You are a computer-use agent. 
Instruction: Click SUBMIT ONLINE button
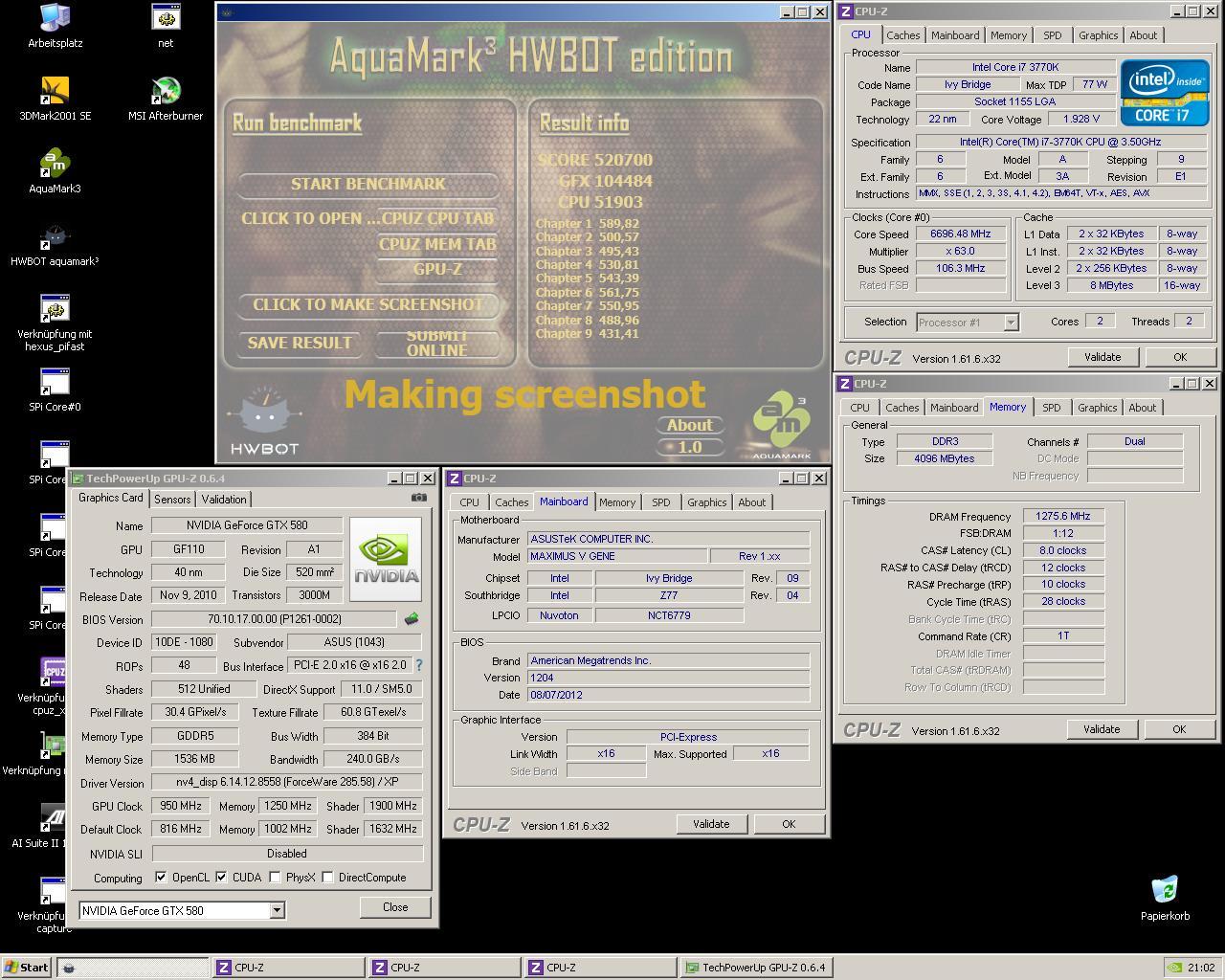pyautogui.click(x=437, y=343)
